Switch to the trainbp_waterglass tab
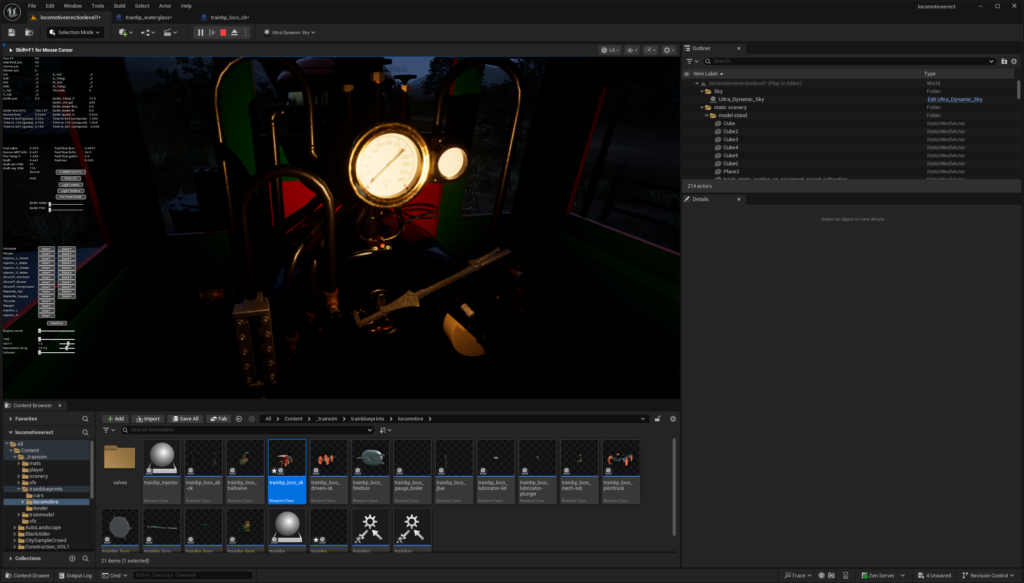 tap(147, 18)
